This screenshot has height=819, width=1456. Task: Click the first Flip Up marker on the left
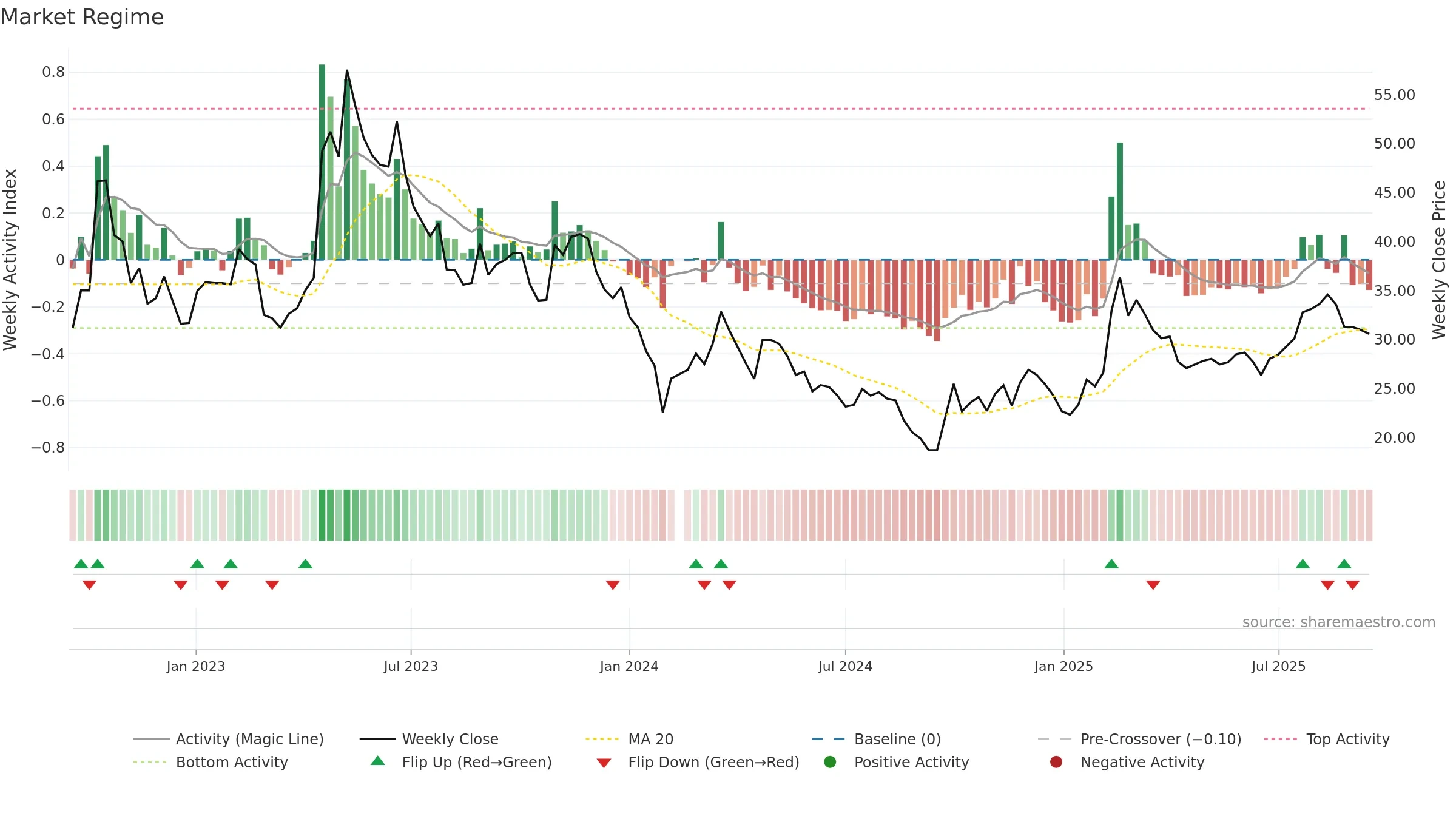pos(81,564)
